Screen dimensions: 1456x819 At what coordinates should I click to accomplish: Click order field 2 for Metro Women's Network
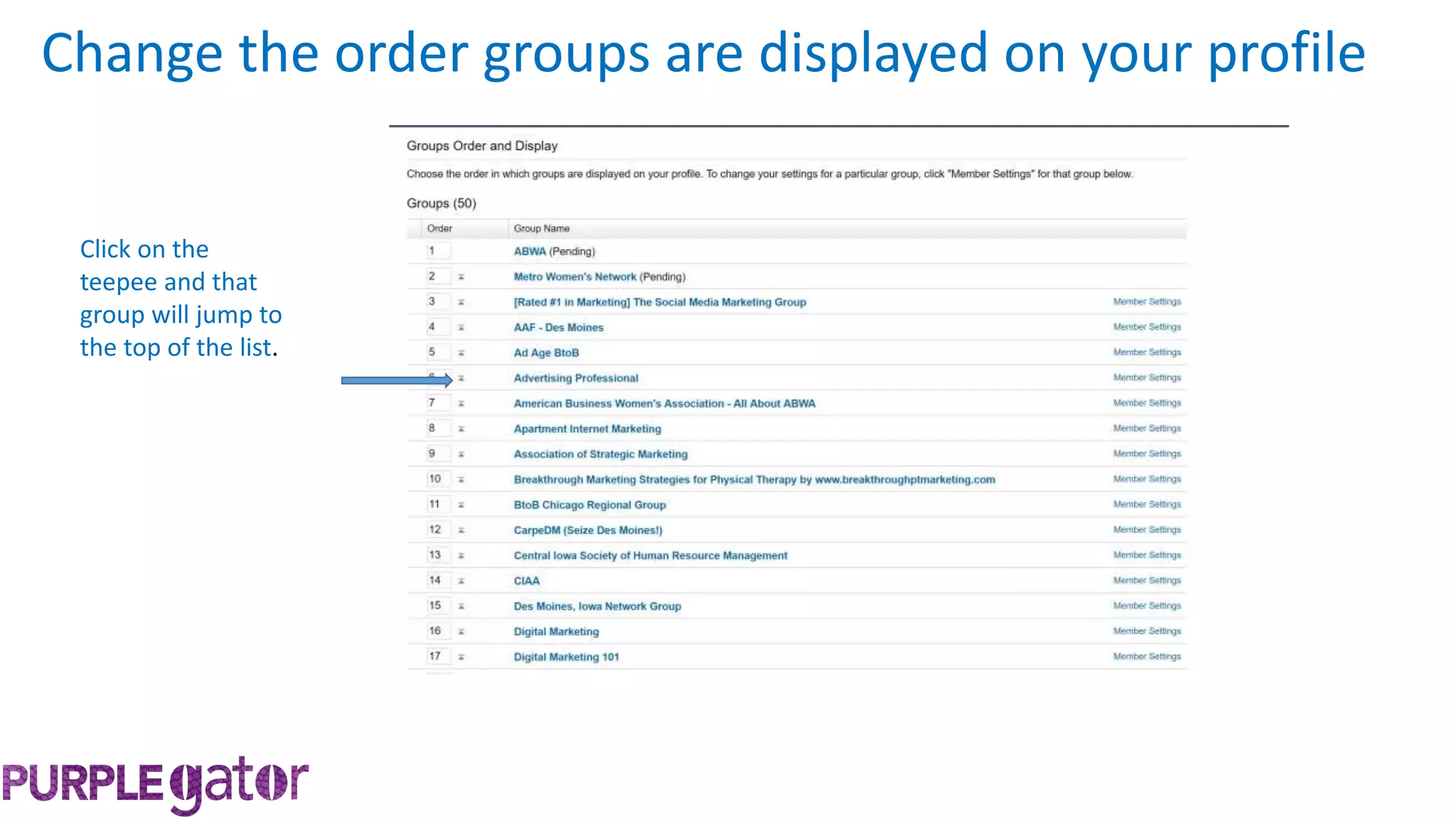tap(438, 277)
